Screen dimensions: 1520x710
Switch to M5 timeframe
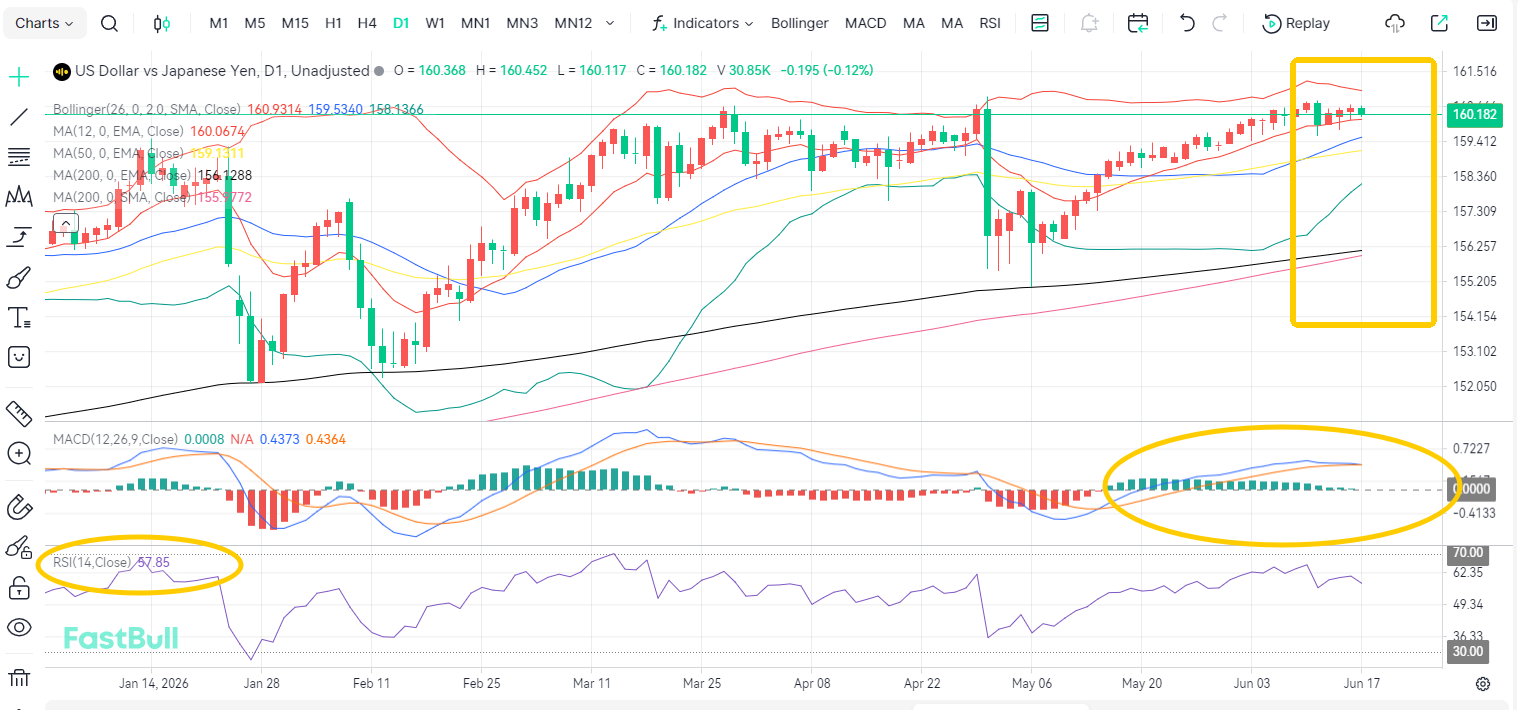pos(255,23)
